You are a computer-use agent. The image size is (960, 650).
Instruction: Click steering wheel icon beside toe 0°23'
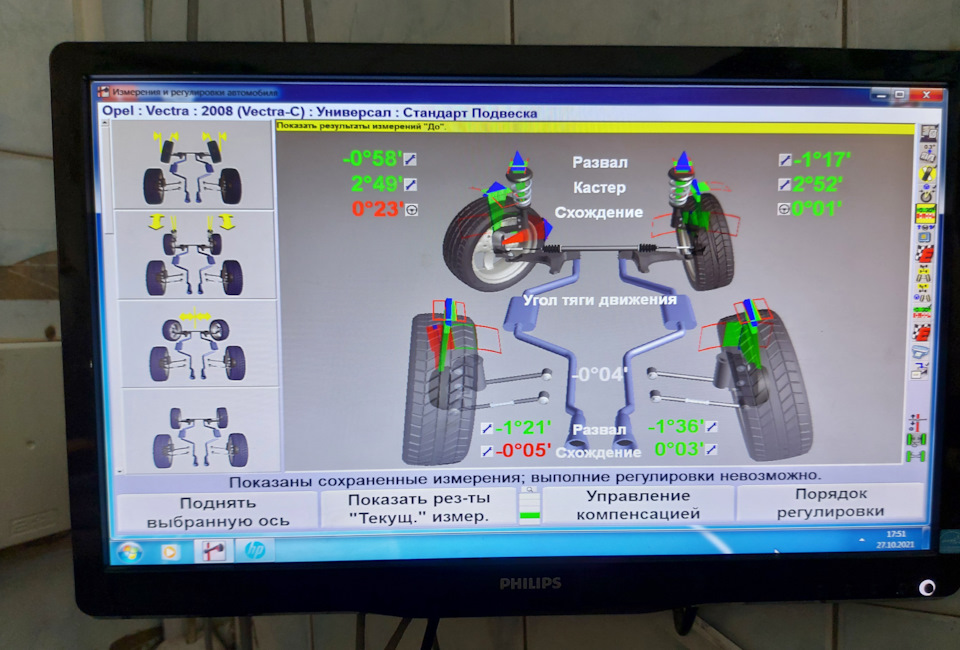(x=412, y=210)
